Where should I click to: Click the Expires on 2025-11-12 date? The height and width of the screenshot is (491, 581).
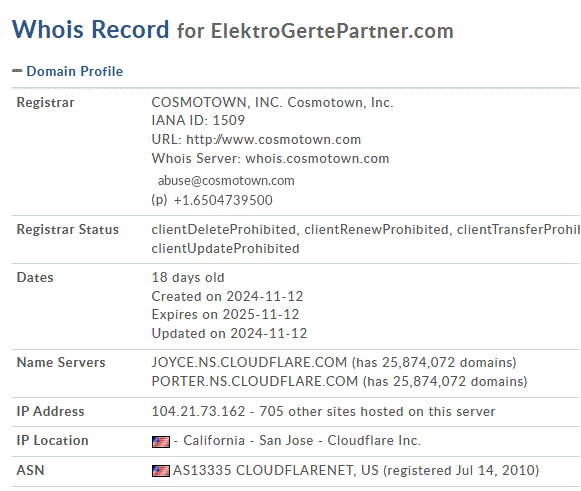click(225, 314)
